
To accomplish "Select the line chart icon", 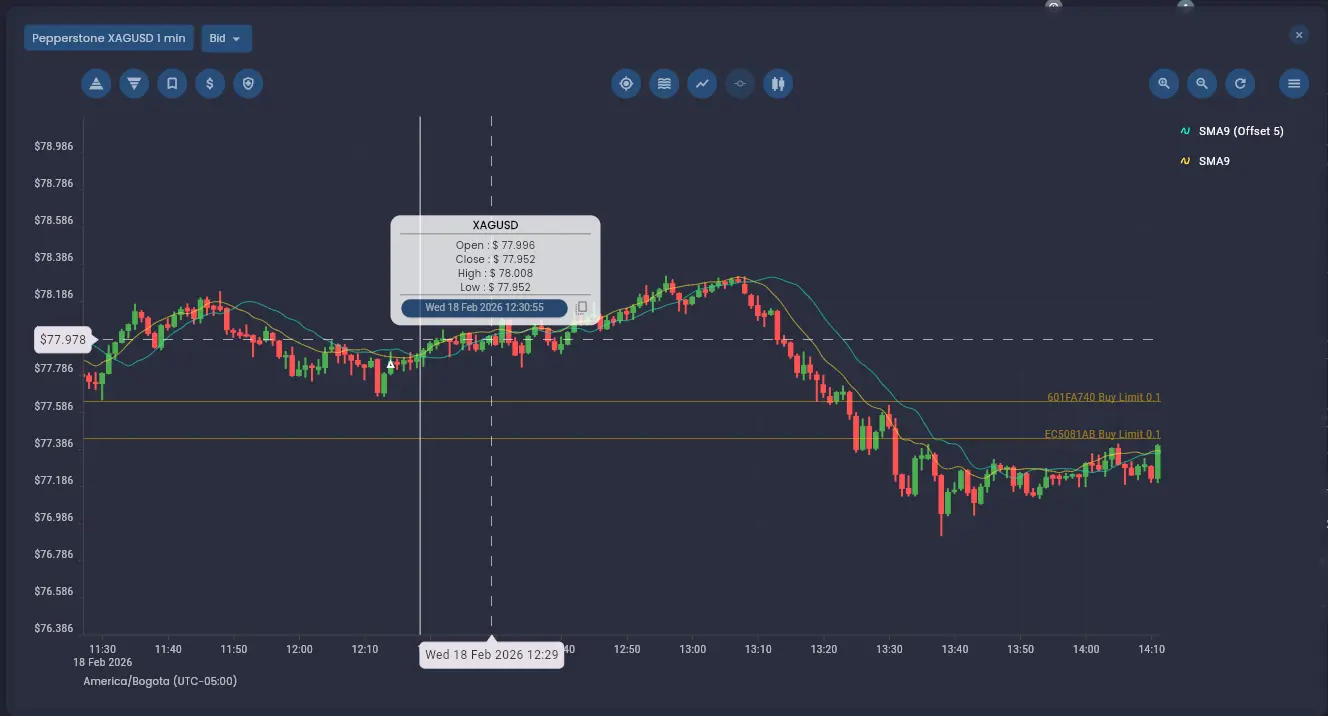I will point(702,84).
